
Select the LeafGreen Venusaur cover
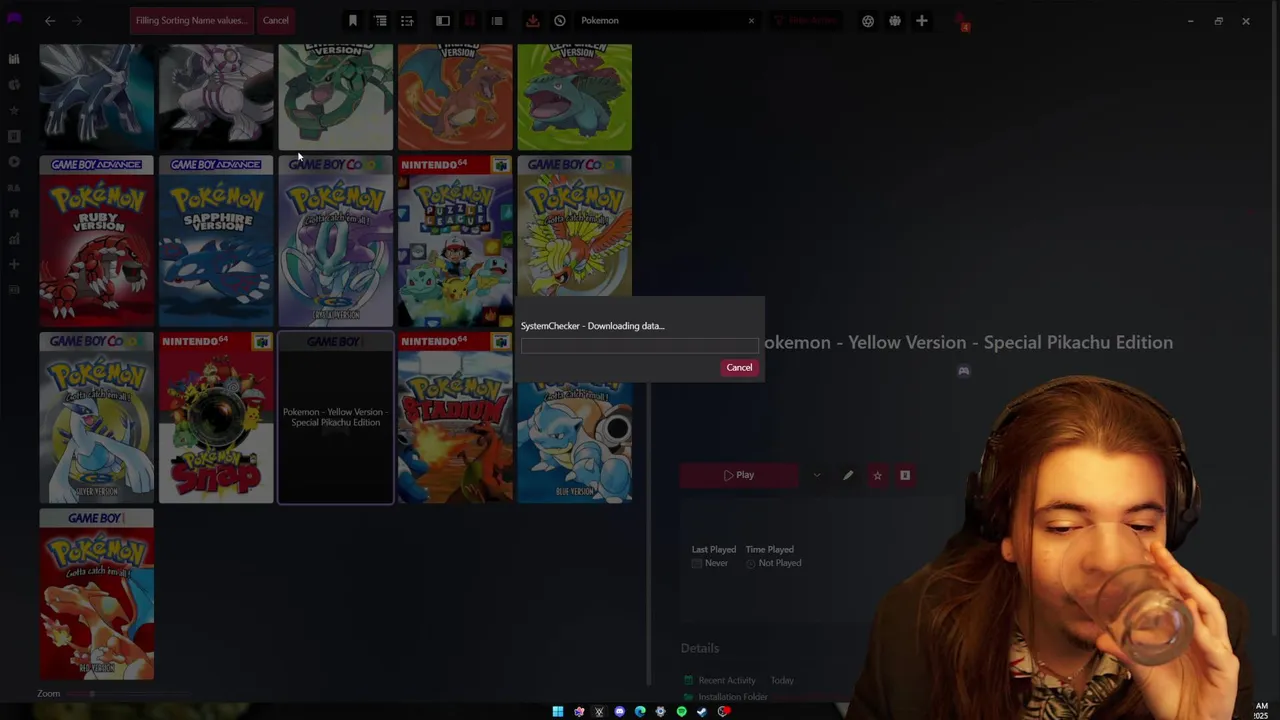tap(575, 97)
